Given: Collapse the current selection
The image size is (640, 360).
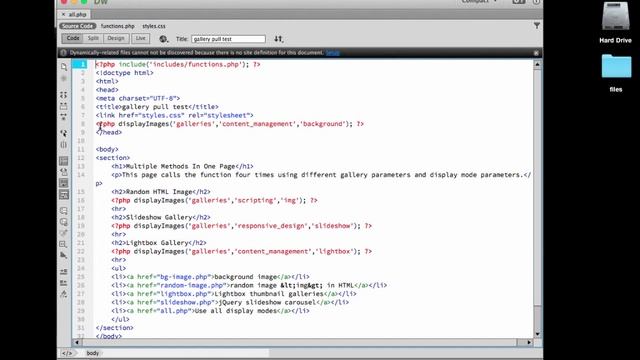Looking at the screenshot, I should point(64,106).
